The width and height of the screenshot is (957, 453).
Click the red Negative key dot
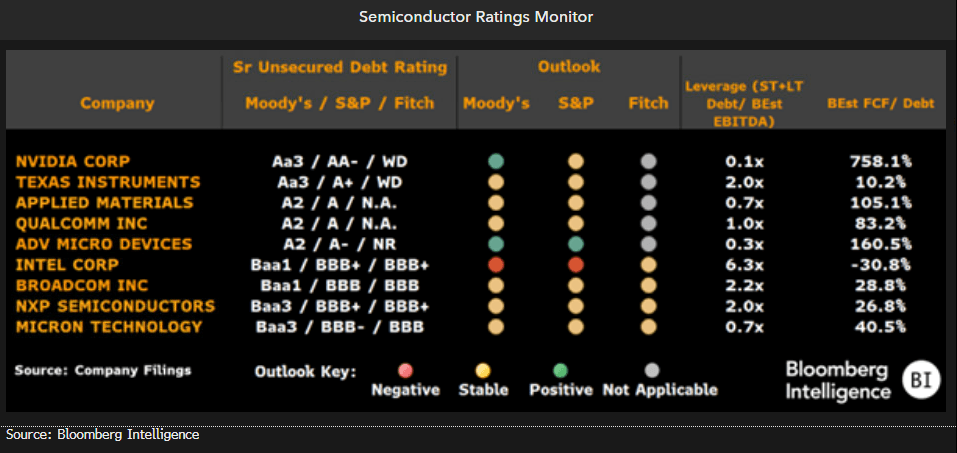point(405,371)
